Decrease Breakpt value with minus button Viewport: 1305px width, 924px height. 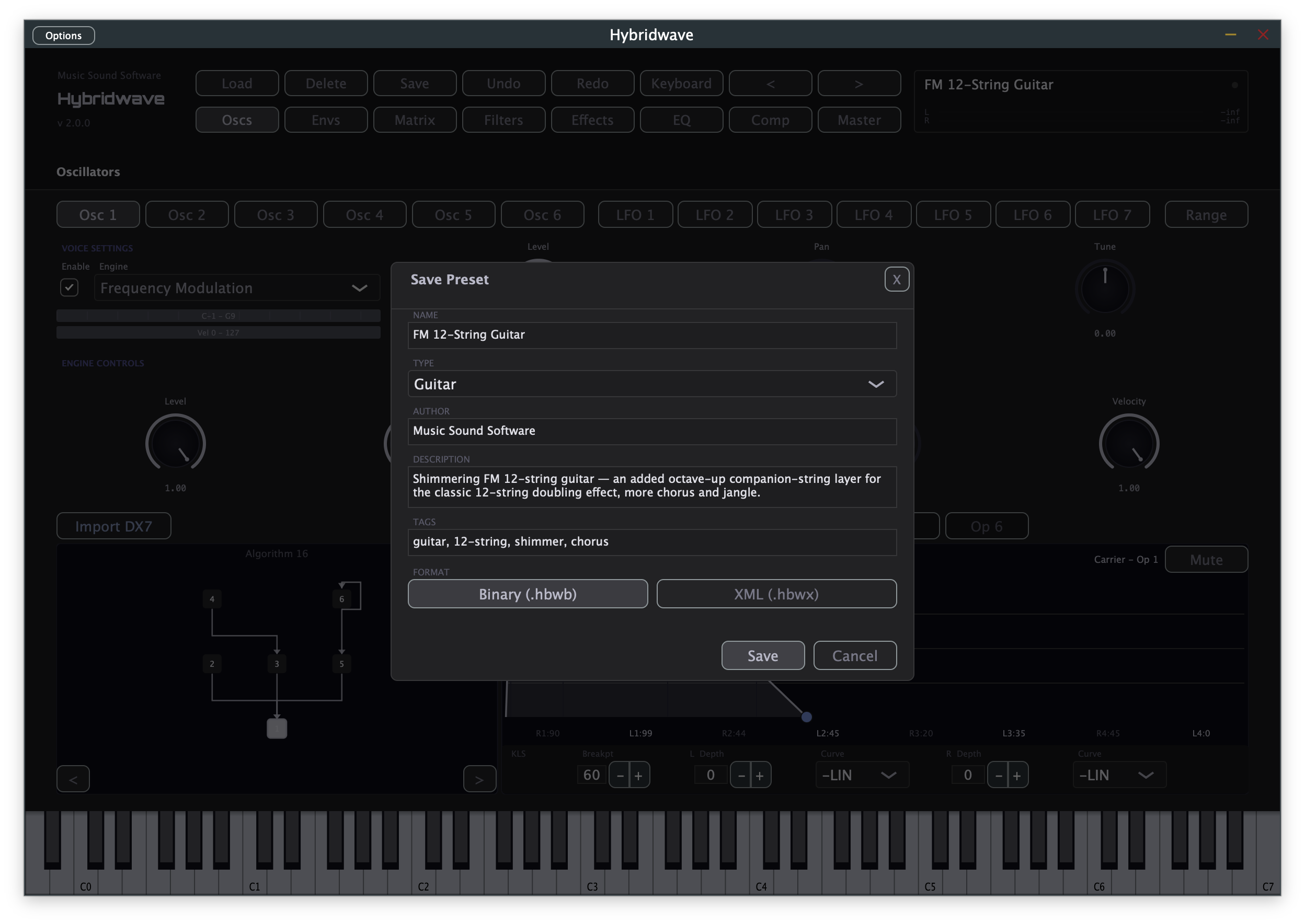coord(619,775)
